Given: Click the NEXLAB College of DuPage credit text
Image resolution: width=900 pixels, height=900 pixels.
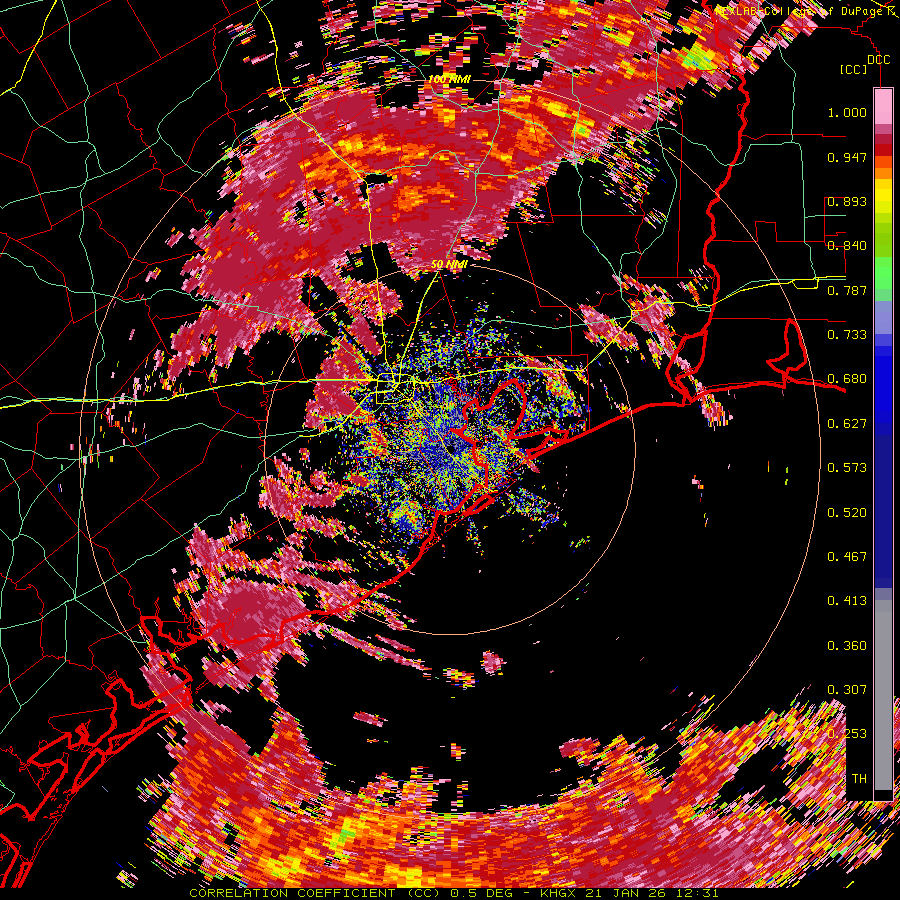Looking at the screenshot, I should coord(801,11).
